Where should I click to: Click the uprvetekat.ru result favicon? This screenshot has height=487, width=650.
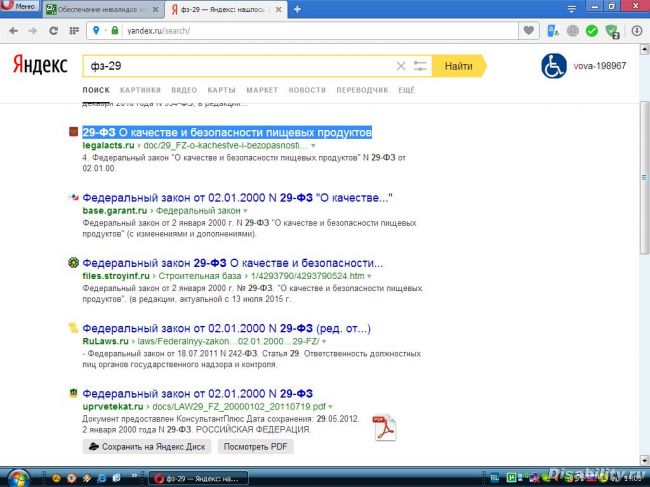pos(73,393)
